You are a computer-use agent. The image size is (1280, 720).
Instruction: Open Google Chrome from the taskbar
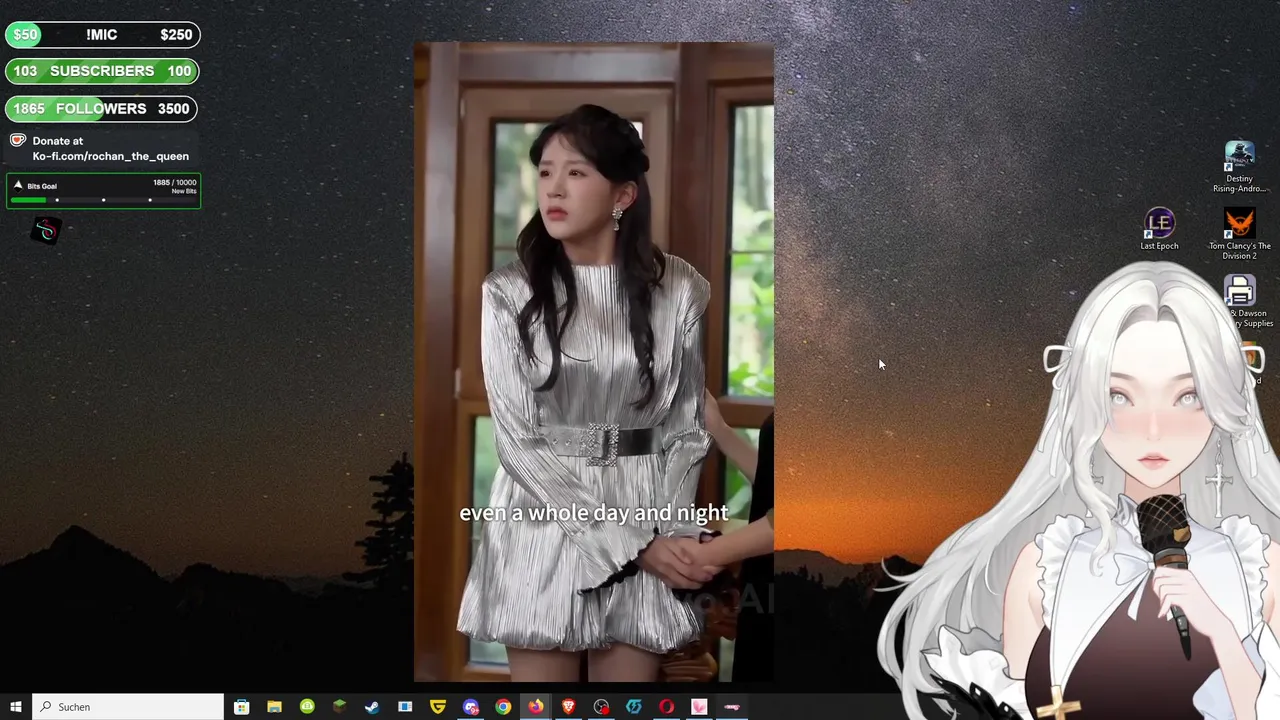[503, 707]
